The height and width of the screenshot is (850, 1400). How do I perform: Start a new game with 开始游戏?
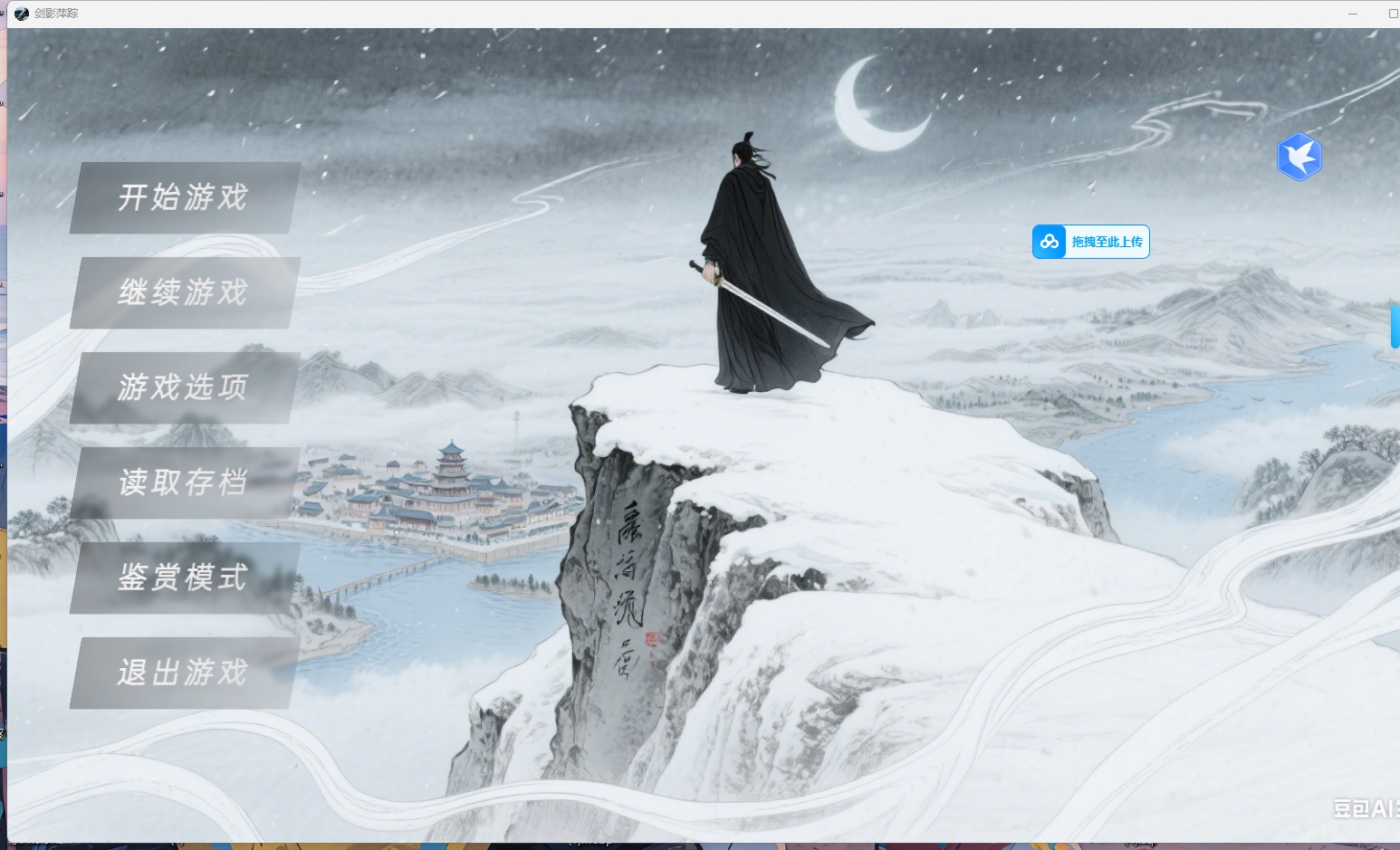click(x=185, y=197)
